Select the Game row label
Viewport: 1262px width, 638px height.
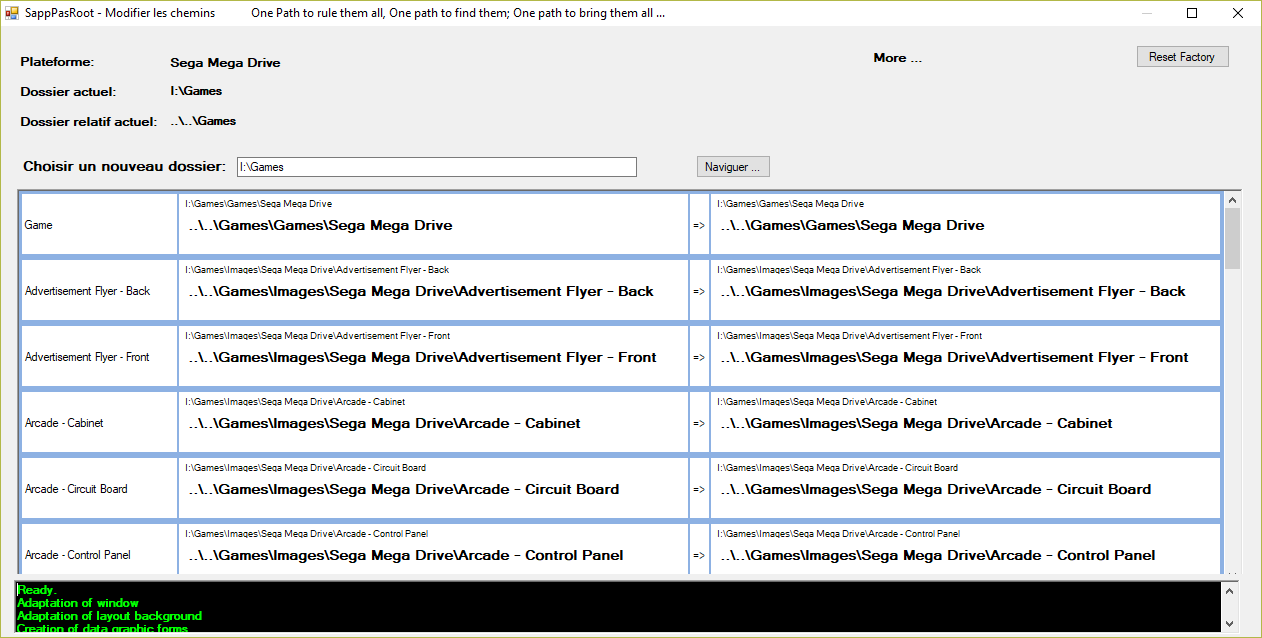point(38,225)
